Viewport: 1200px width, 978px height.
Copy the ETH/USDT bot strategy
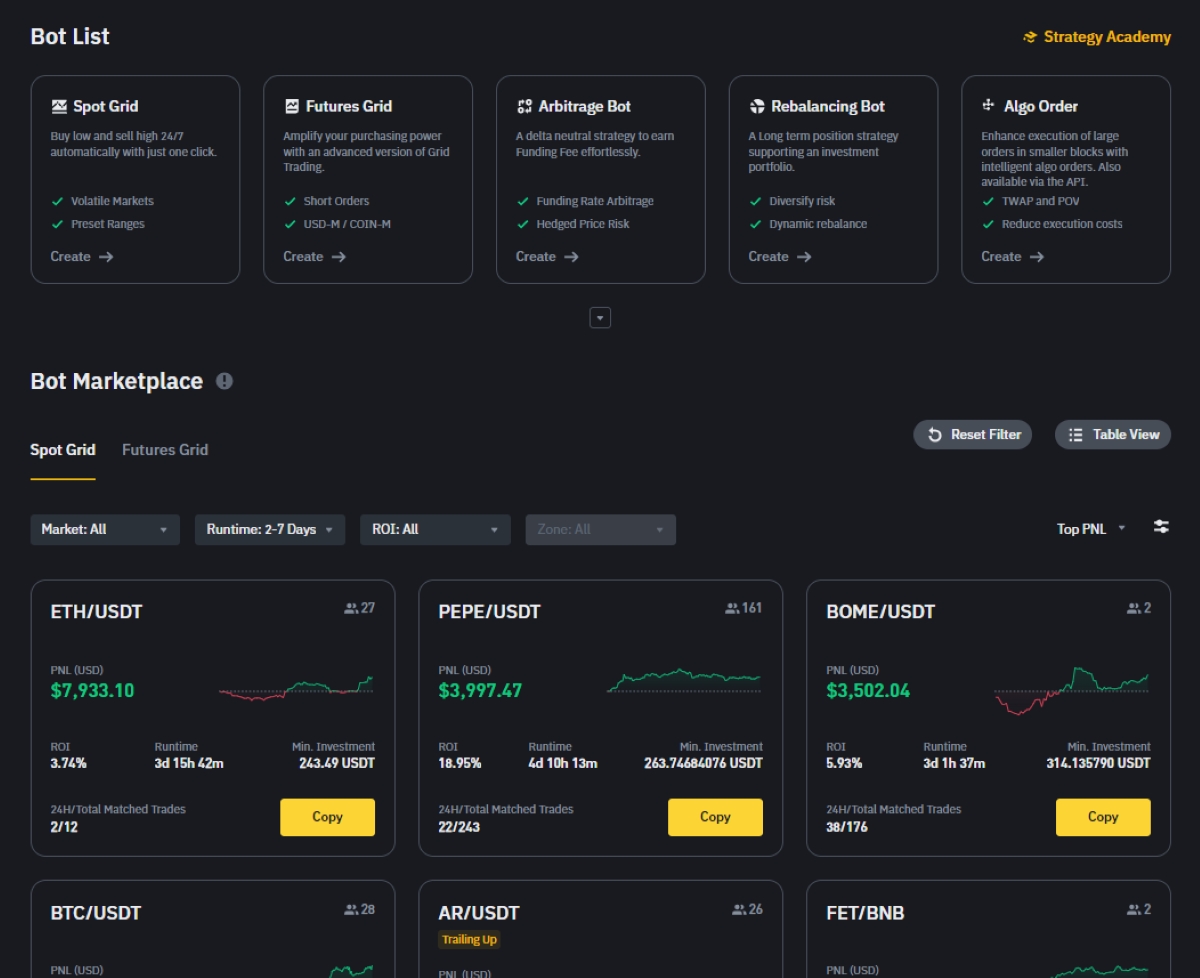pyautogui.click(x=327, y=817)
